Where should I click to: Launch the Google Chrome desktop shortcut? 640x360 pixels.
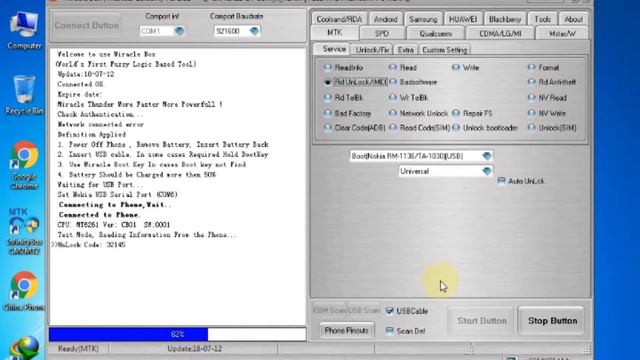[24, 165]
